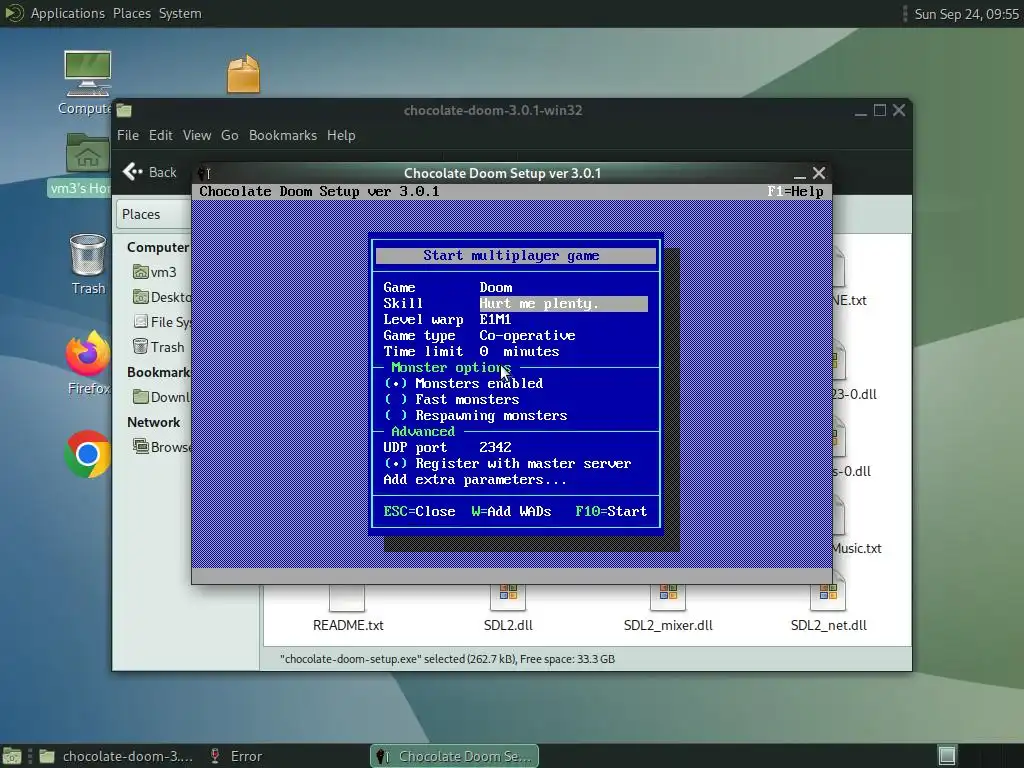The image size is (1024, 768).
Task: Open the Trash desktop icon
Action: 88,255
